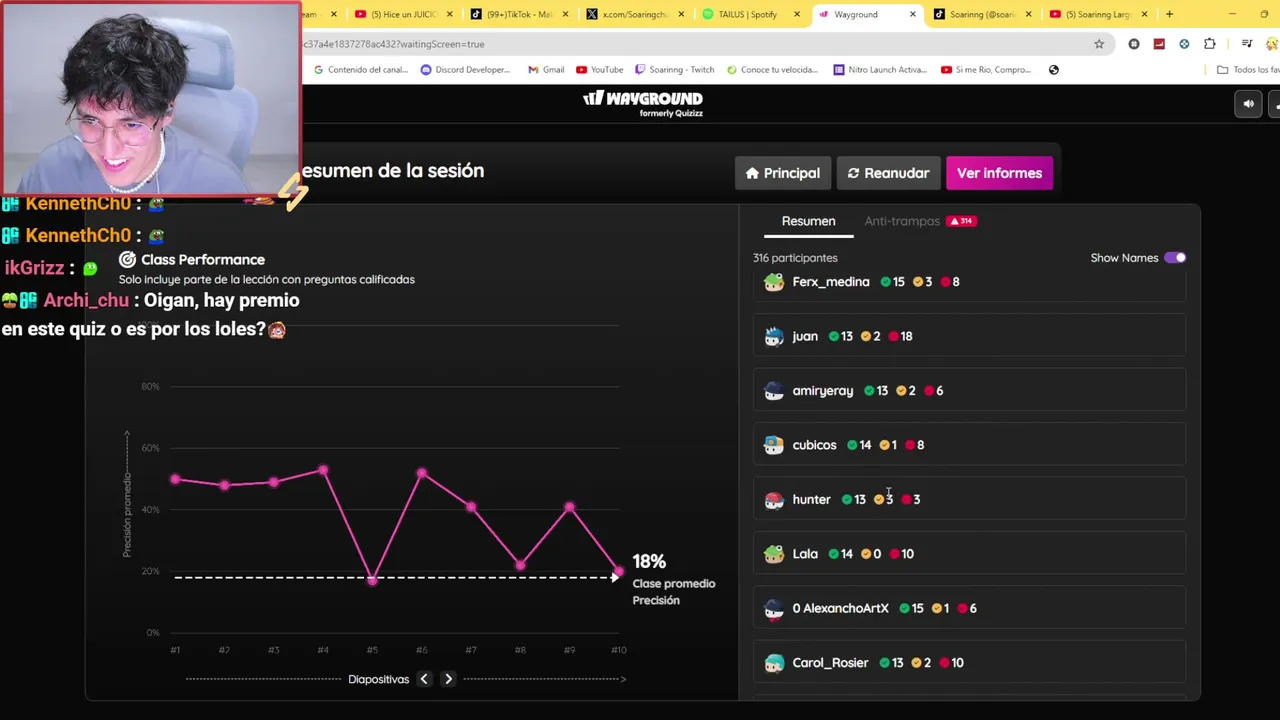This screenshot has height=720, width=1280.
Task: Open the globe bookmark icon
Action: coord(1053,70)
